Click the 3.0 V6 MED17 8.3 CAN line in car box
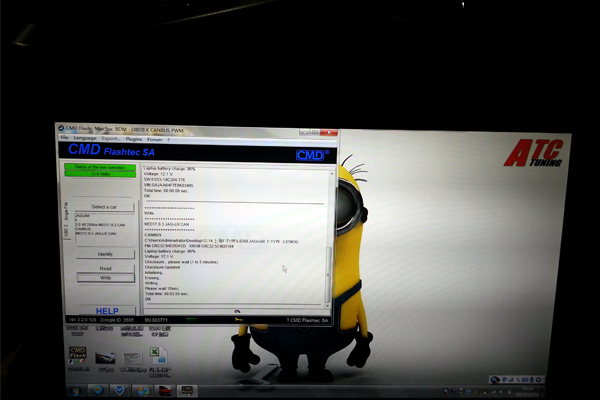This screenshot has height=400, width=600. tap(100, 225)
